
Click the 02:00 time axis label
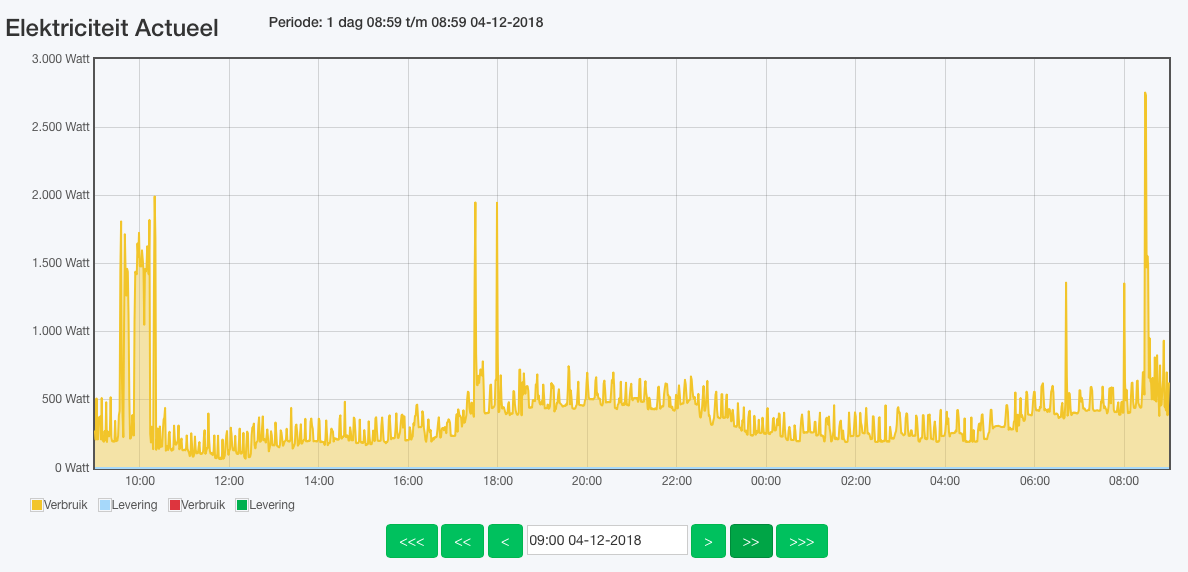coord(855,481)
